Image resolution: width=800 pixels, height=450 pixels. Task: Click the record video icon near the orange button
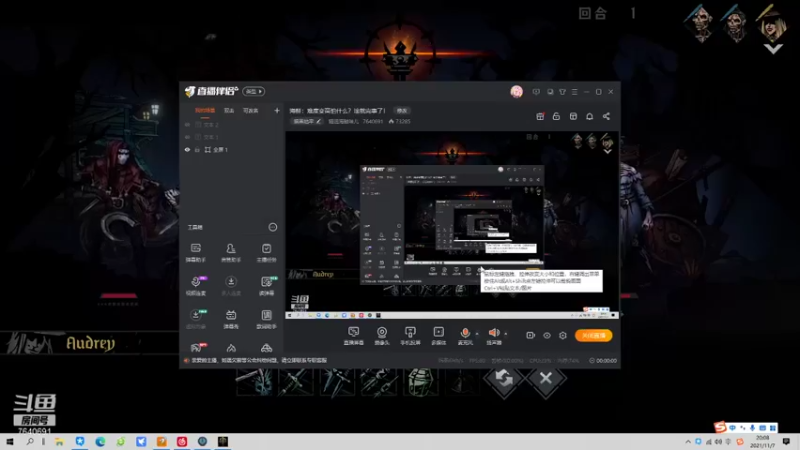point(530,335)
